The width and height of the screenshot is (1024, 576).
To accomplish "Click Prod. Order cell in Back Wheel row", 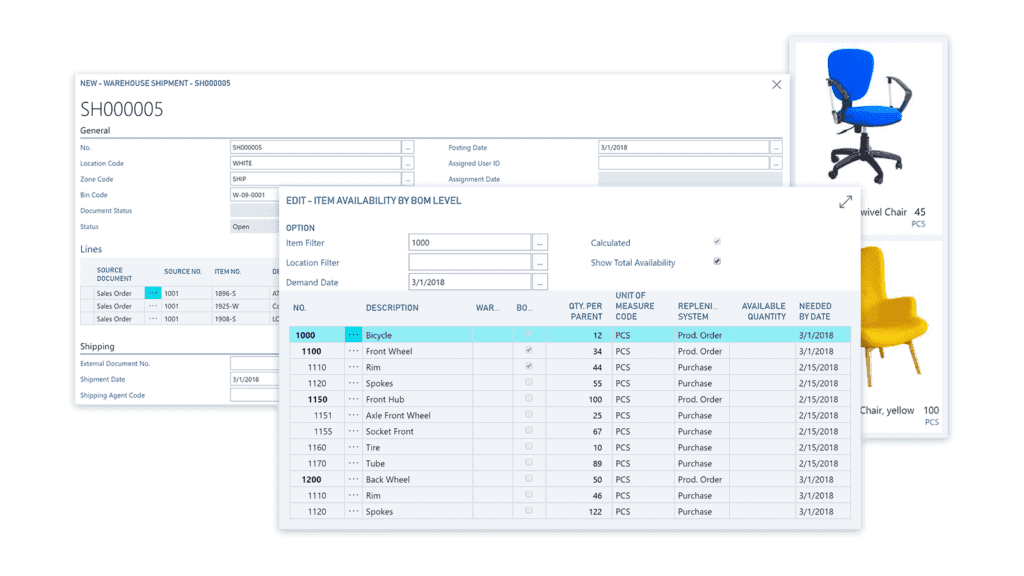I will click(x=700, y=479).
